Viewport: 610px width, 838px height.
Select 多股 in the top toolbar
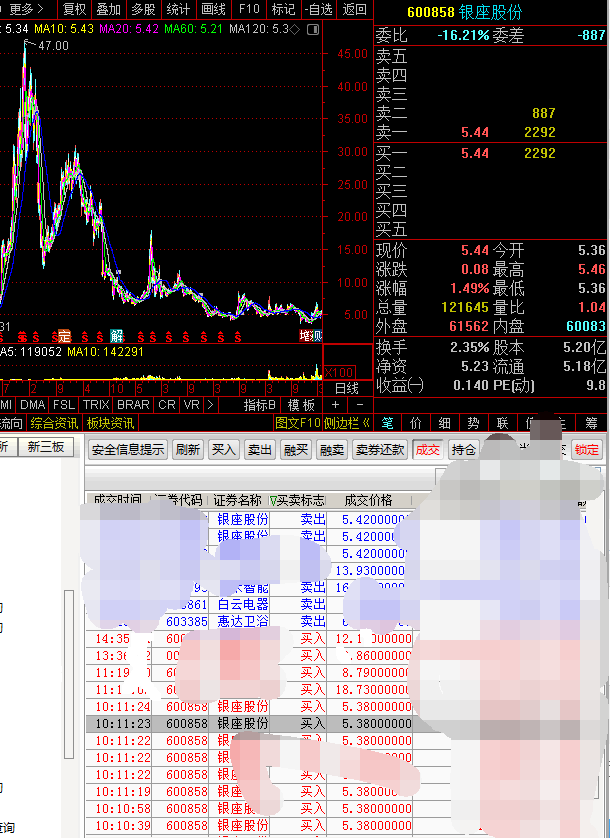(x=143, y=9)
